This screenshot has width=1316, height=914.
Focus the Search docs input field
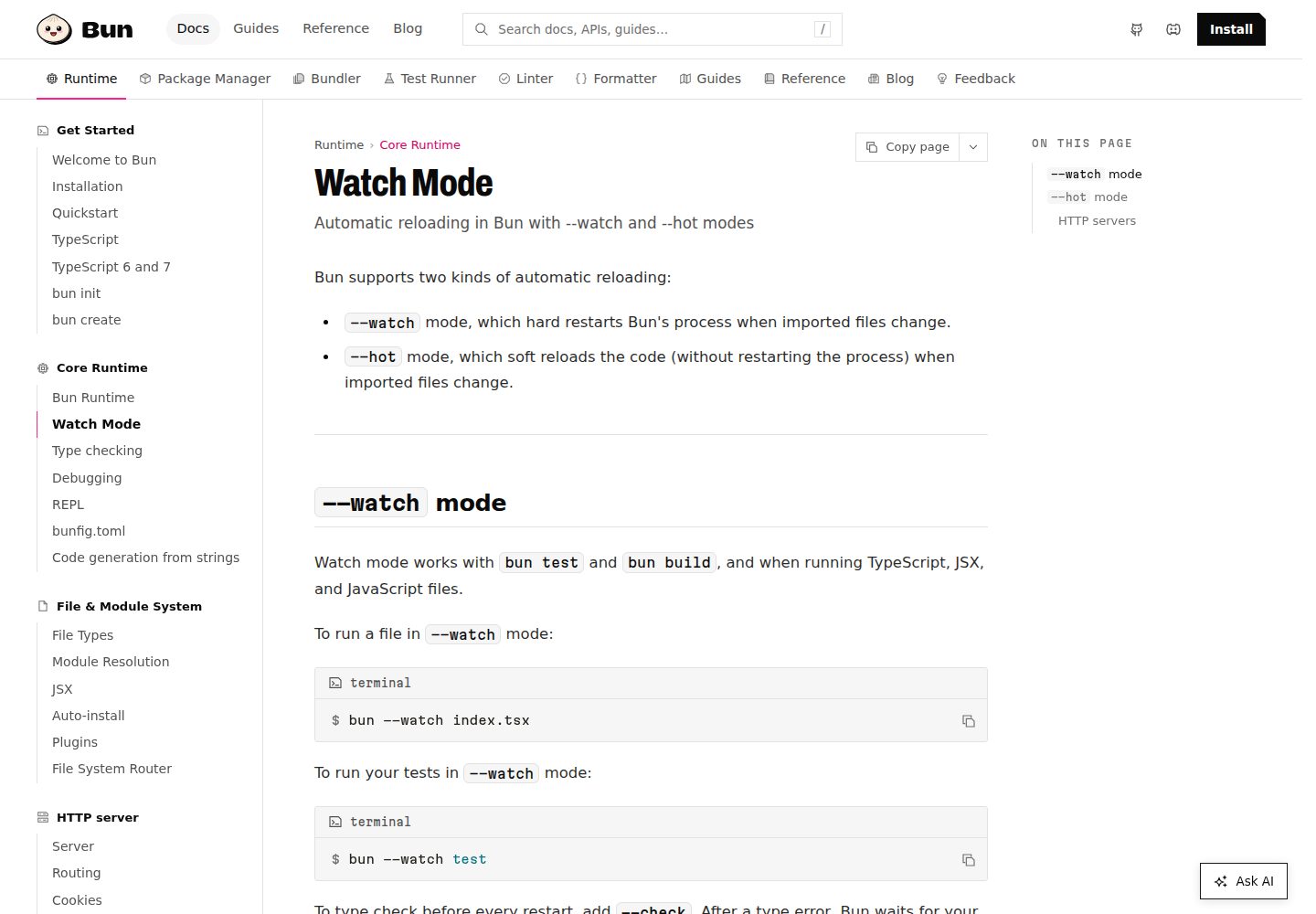tap(653, 29)
